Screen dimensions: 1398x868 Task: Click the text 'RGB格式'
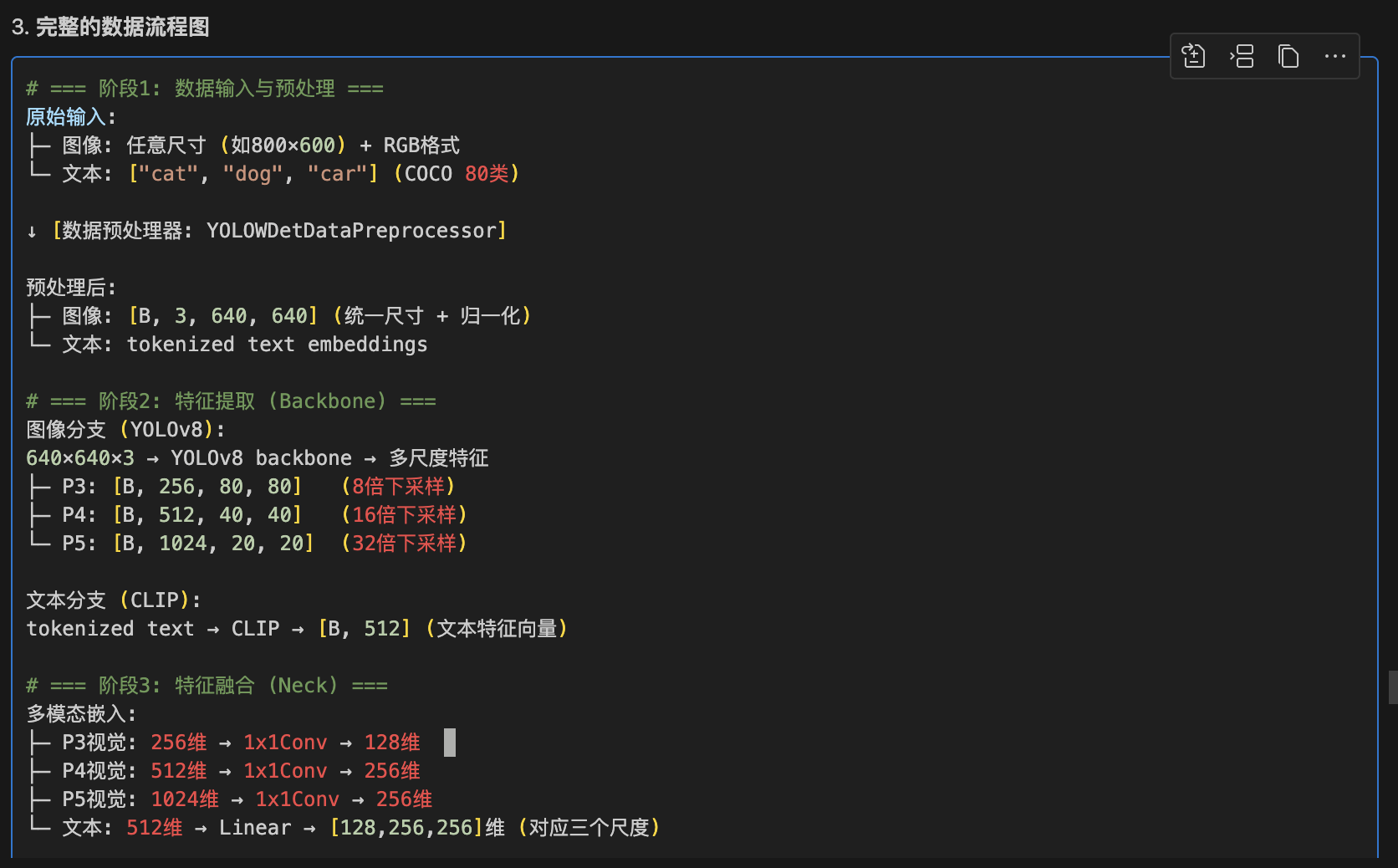pos(421,146)
